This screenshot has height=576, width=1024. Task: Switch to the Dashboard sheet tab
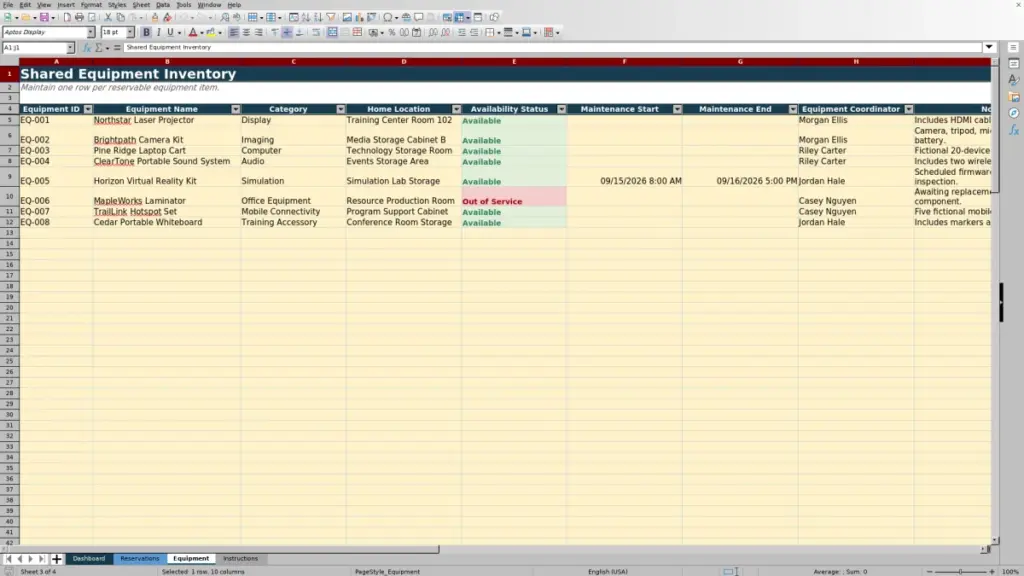(89, 559)
